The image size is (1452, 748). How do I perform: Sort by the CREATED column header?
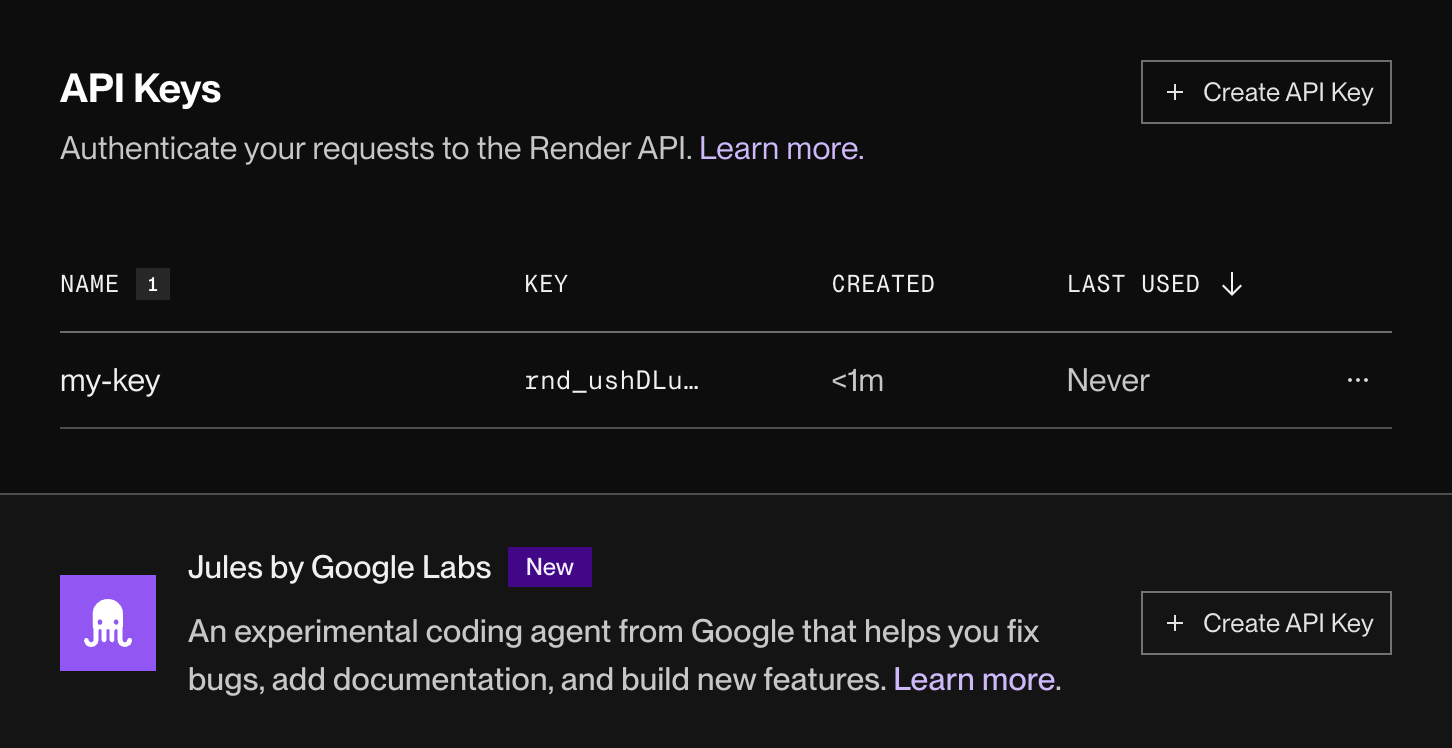coord(883,284)
